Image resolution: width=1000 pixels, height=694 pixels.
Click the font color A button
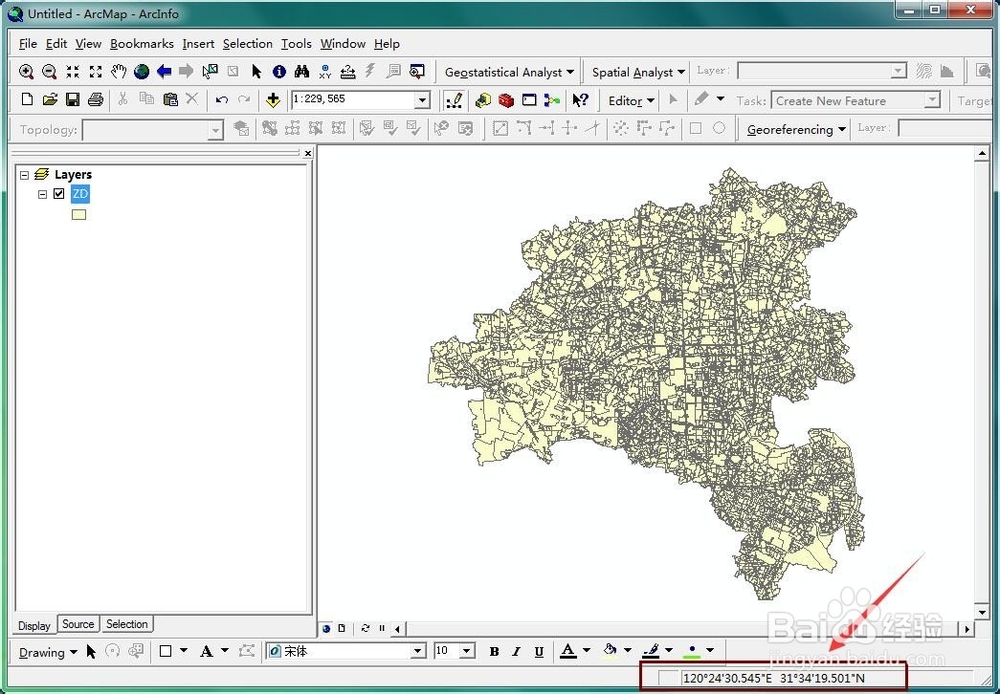pos(568,651)
